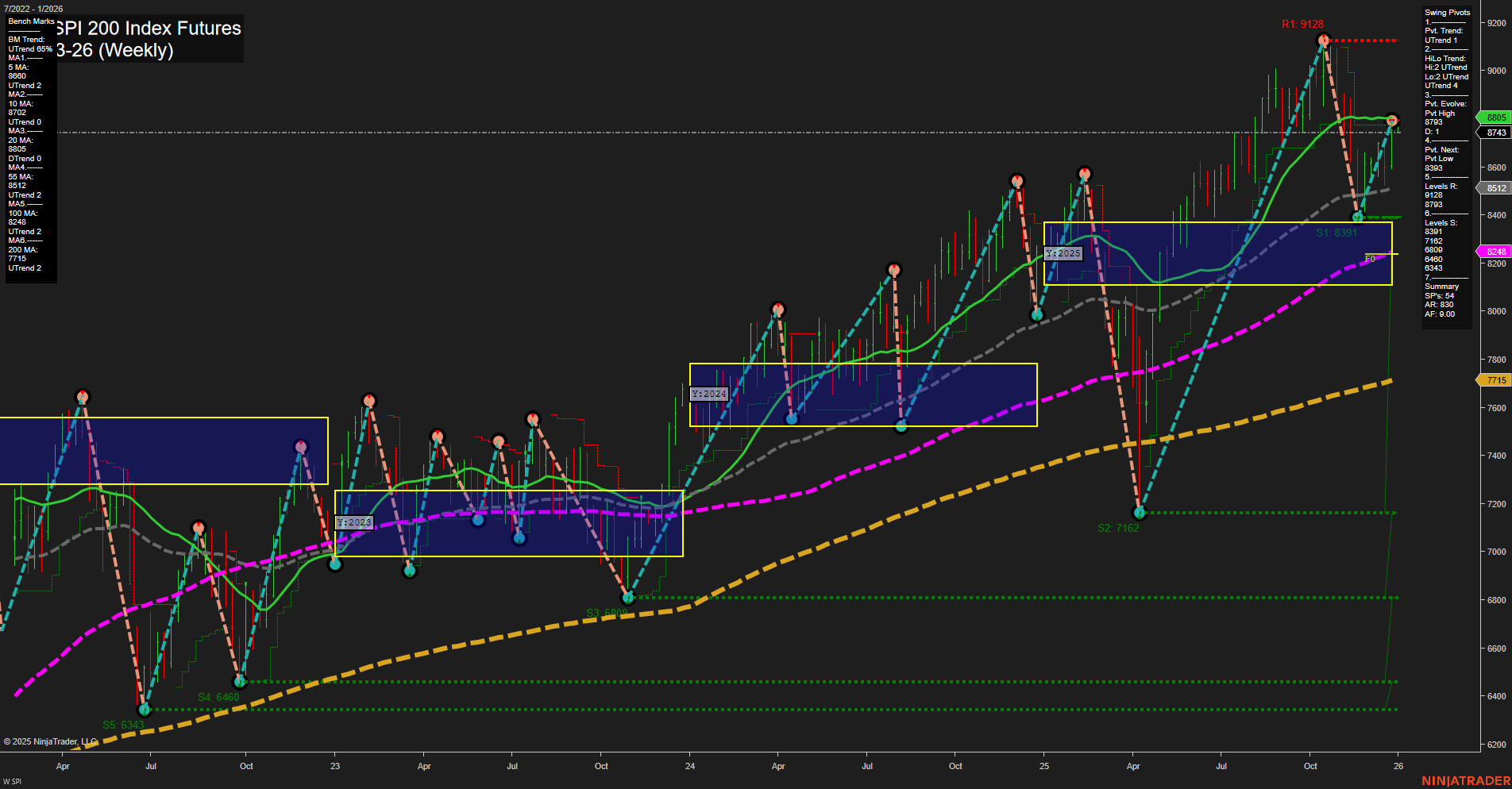Click the gray 8512 Levels R price marker
1512x789 pixels.
(x=1493, y=187)
